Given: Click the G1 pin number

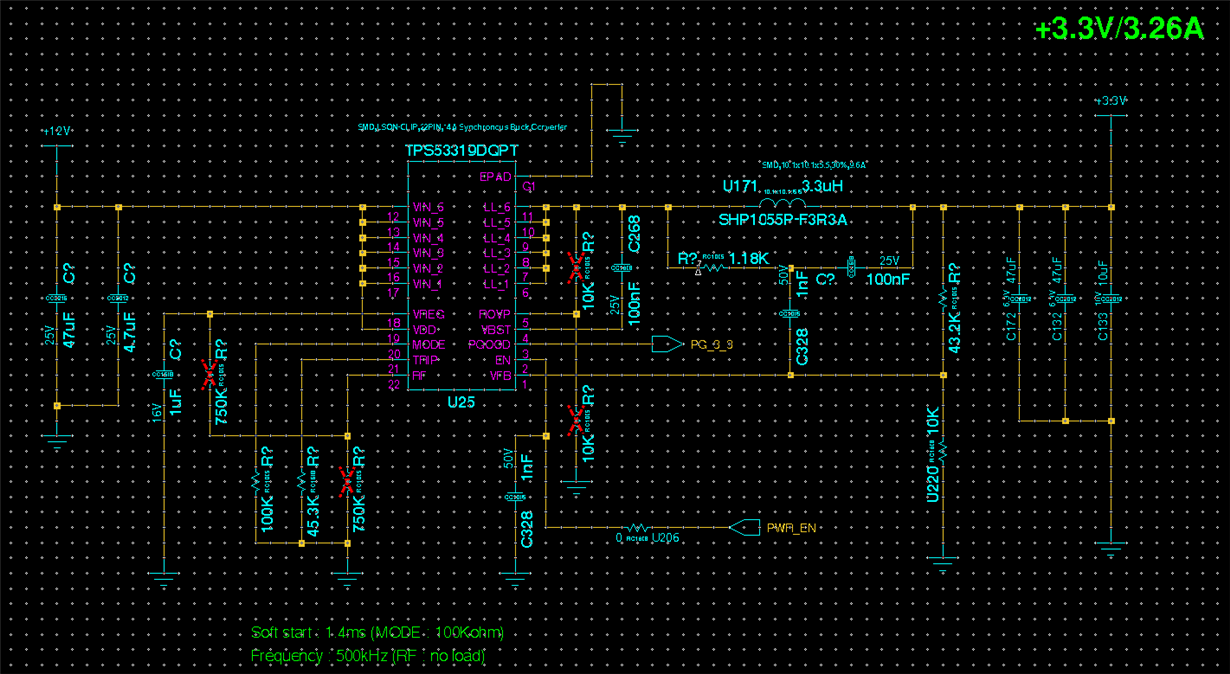Looking at the screenshot, I should tap(530, 187).
